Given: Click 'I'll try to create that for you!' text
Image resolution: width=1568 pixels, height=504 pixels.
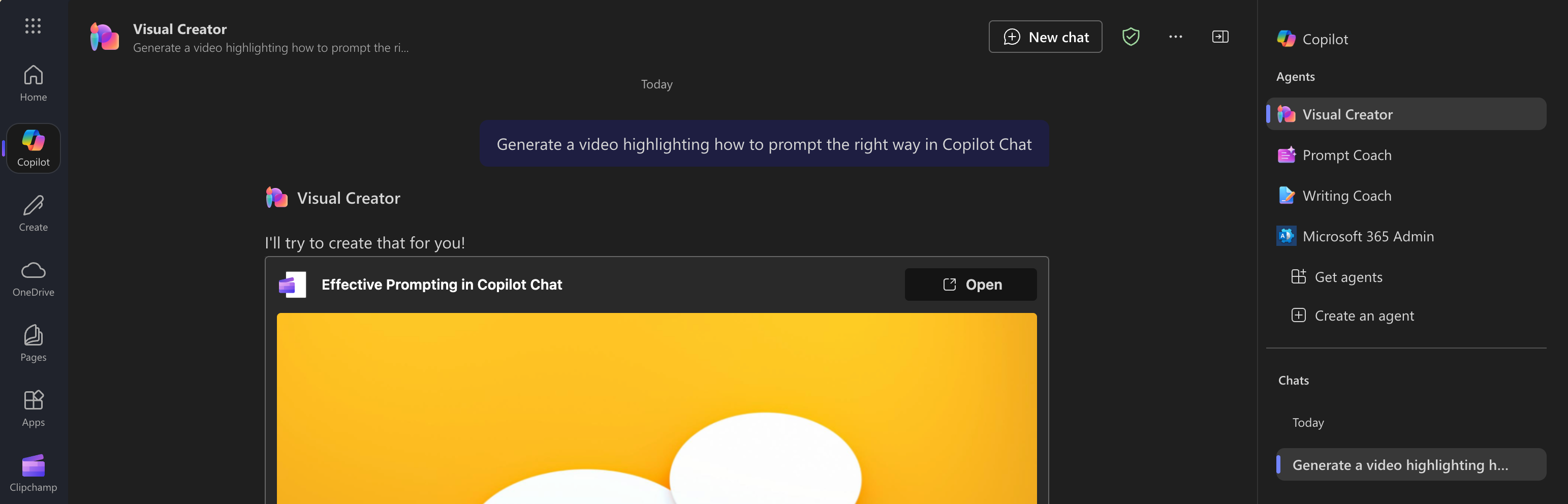Looking at the screenshot, I should coord(365,243).
